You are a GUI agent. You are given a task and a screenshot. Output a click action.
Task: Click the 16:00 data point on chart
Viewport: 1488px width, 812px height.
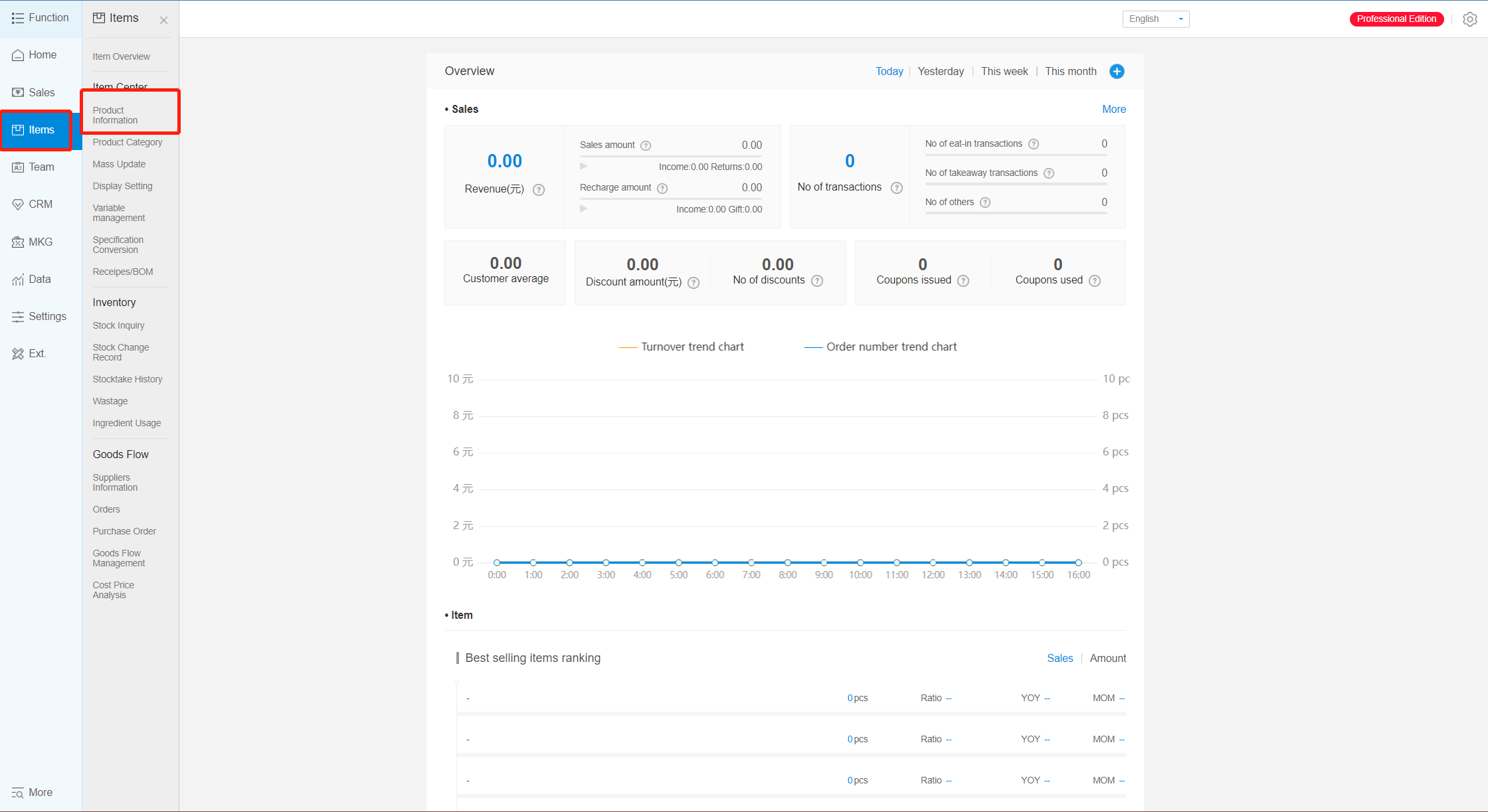click(1078, 562)
